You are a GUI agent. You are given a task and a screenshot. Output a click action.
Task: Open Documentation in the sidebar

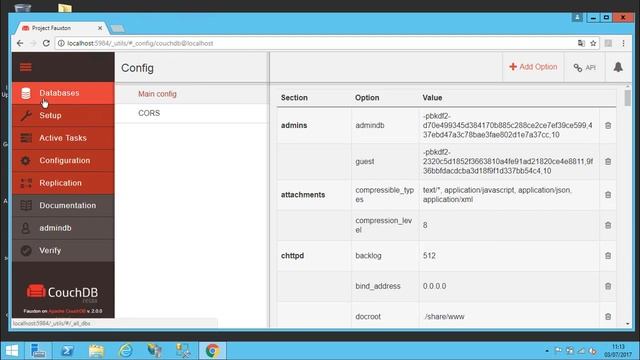tap(63, 205)
